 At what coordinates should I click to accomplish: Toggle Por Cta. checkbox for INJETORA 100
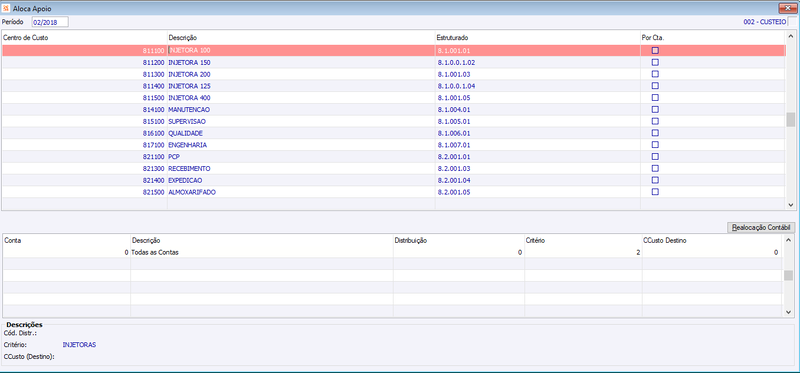coord(655,51)
